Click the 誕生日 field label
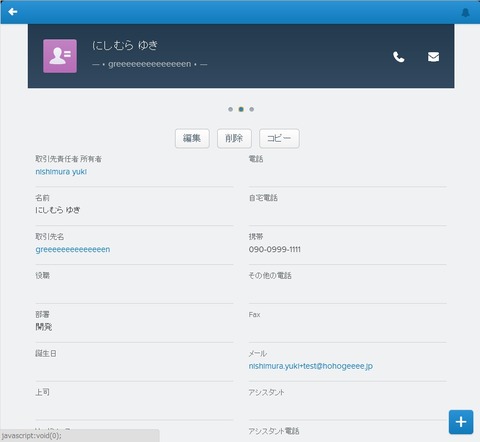Image resolution: width=480 pixels, height=442 pixels. tap(46, 353)
